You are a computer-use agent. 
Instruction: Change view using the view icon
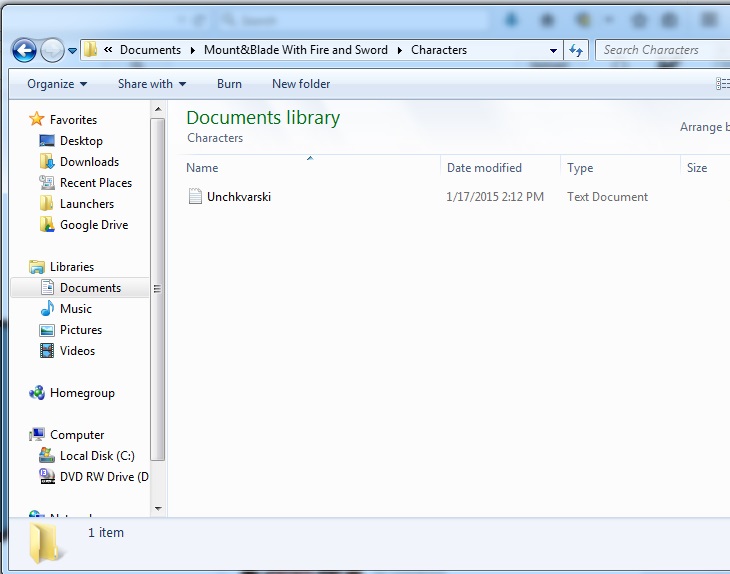(x=723, y=84)
